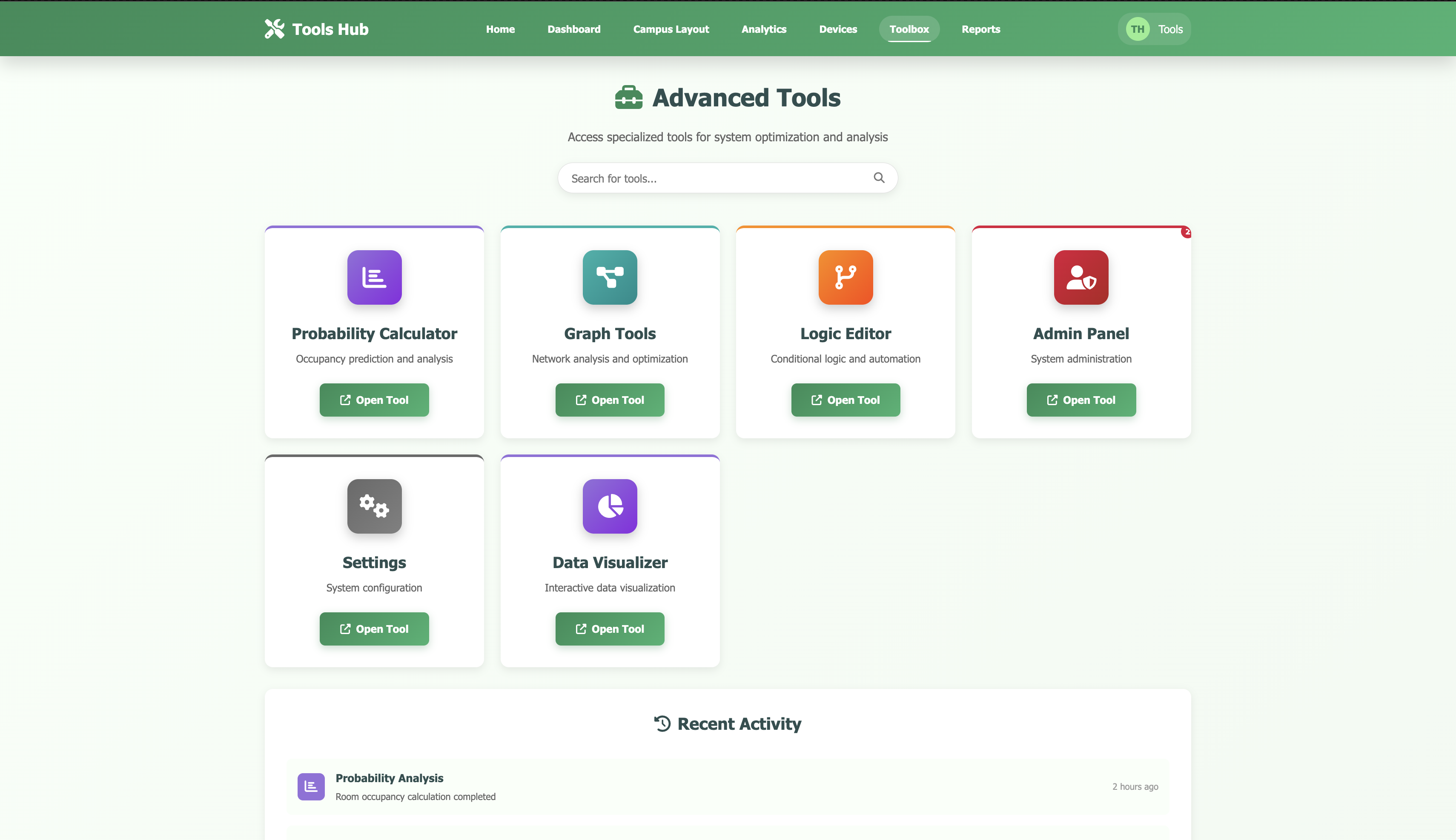The width and height of the screenshot is (1456, 840).
Task: Click the Tools Hub wrench logo
Action: tap(275, 29)
